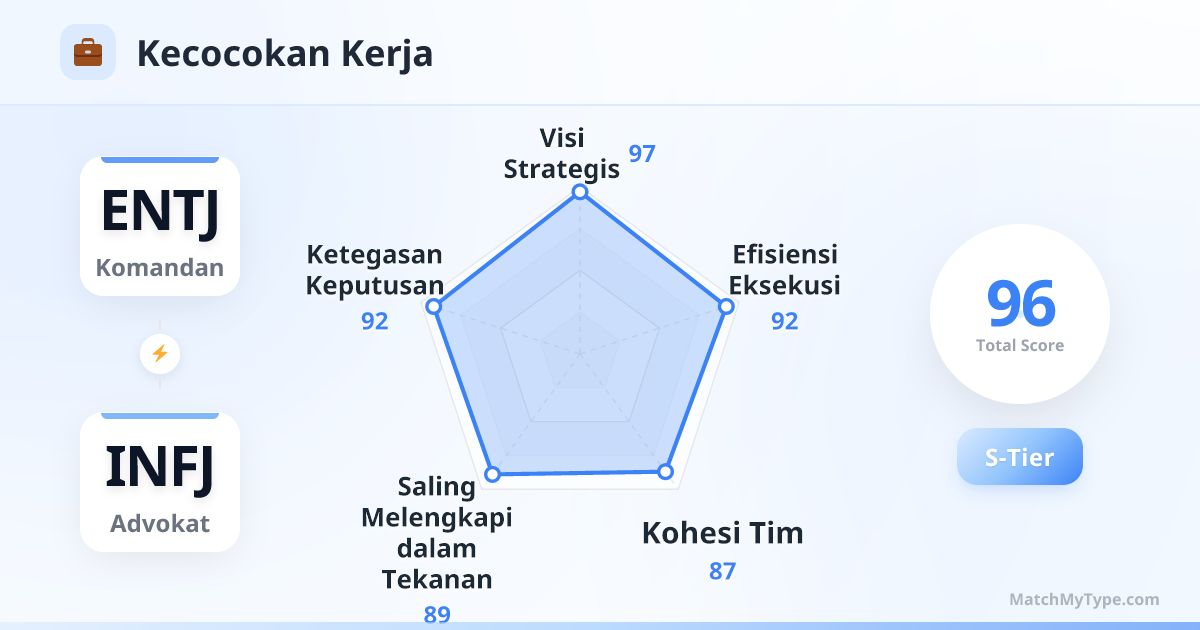The image size is (1200, 630).
Task: Click the Visi Strategis score 97
Action: click(642, 154)
